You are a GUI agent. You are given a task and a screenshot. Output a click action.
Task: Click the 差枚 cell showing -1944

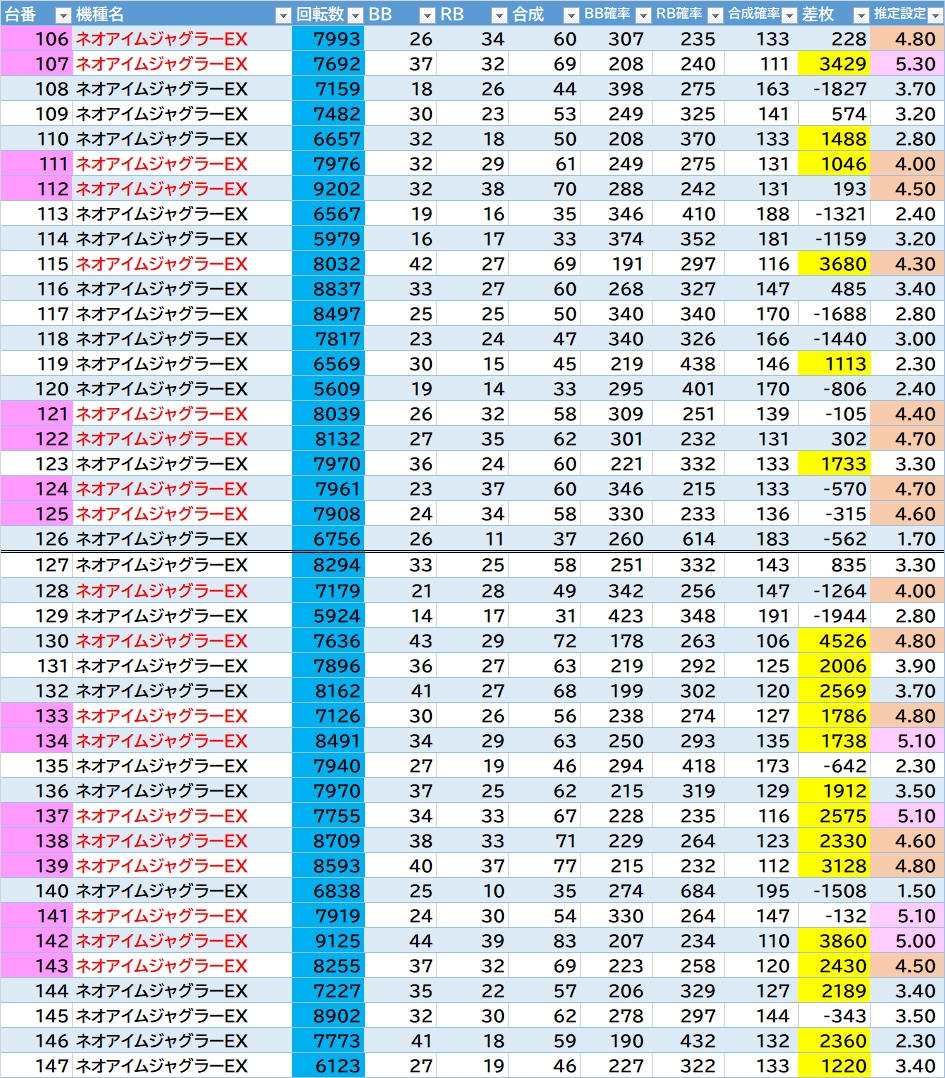834,616
